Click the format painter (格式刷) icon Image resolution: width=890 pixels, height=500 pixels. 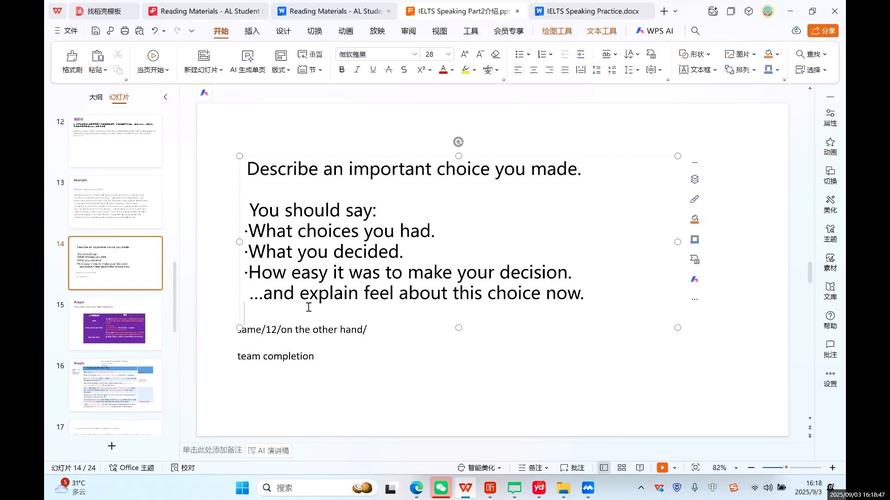(72, 61)
